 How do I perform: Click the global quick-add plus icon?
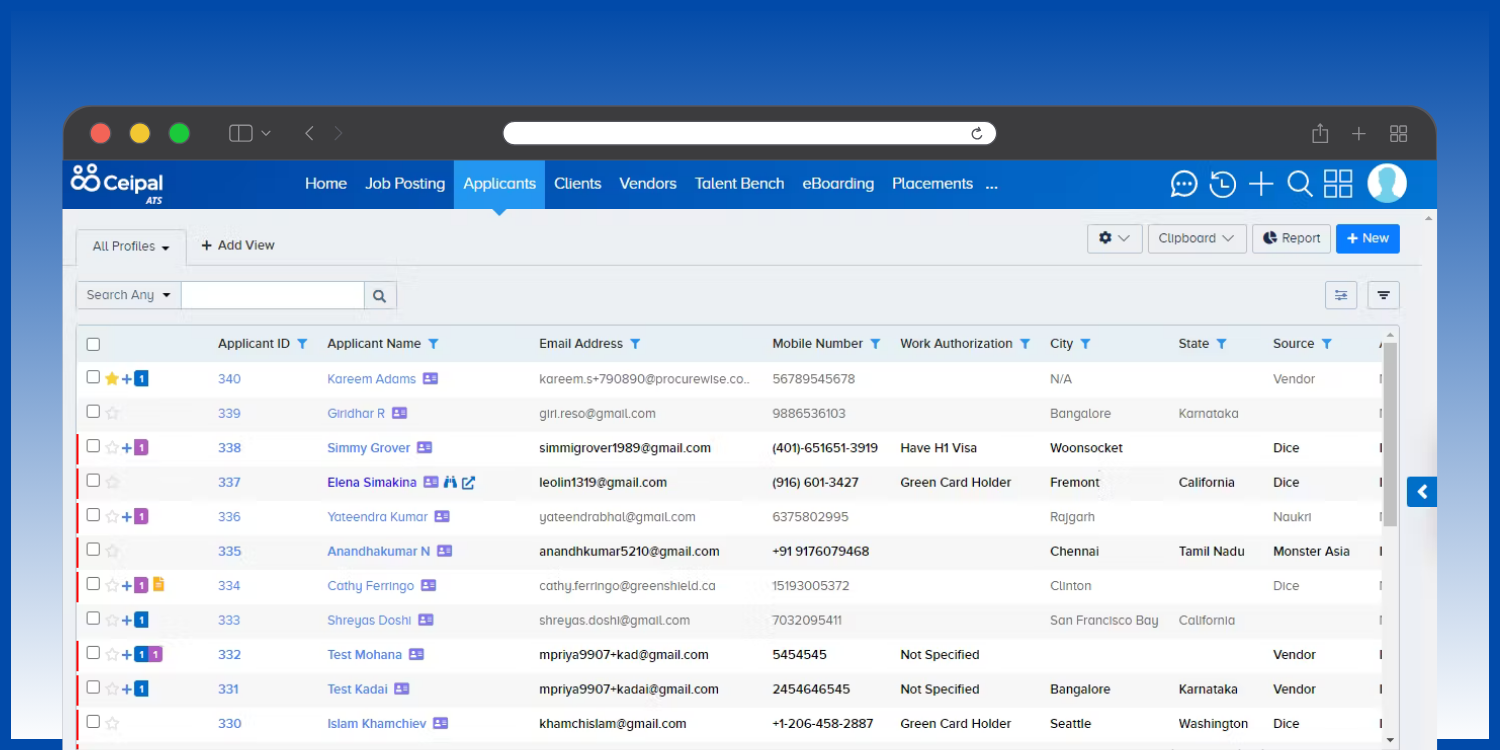tap(1261, 184)
